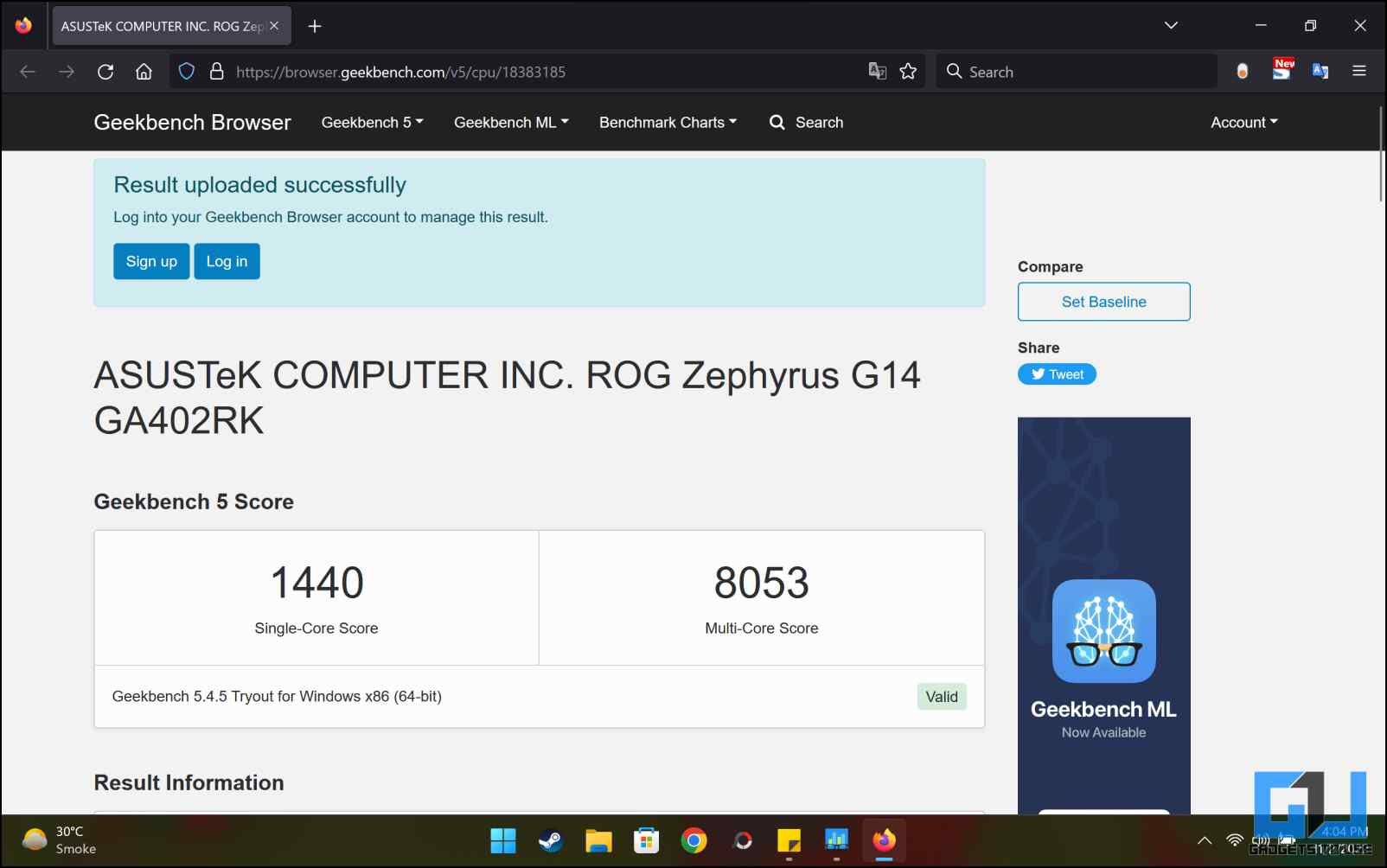Viewport: 1387px width, 868px height.
Task: Open the circular red app on taskbar
Action: coord(742,840)
